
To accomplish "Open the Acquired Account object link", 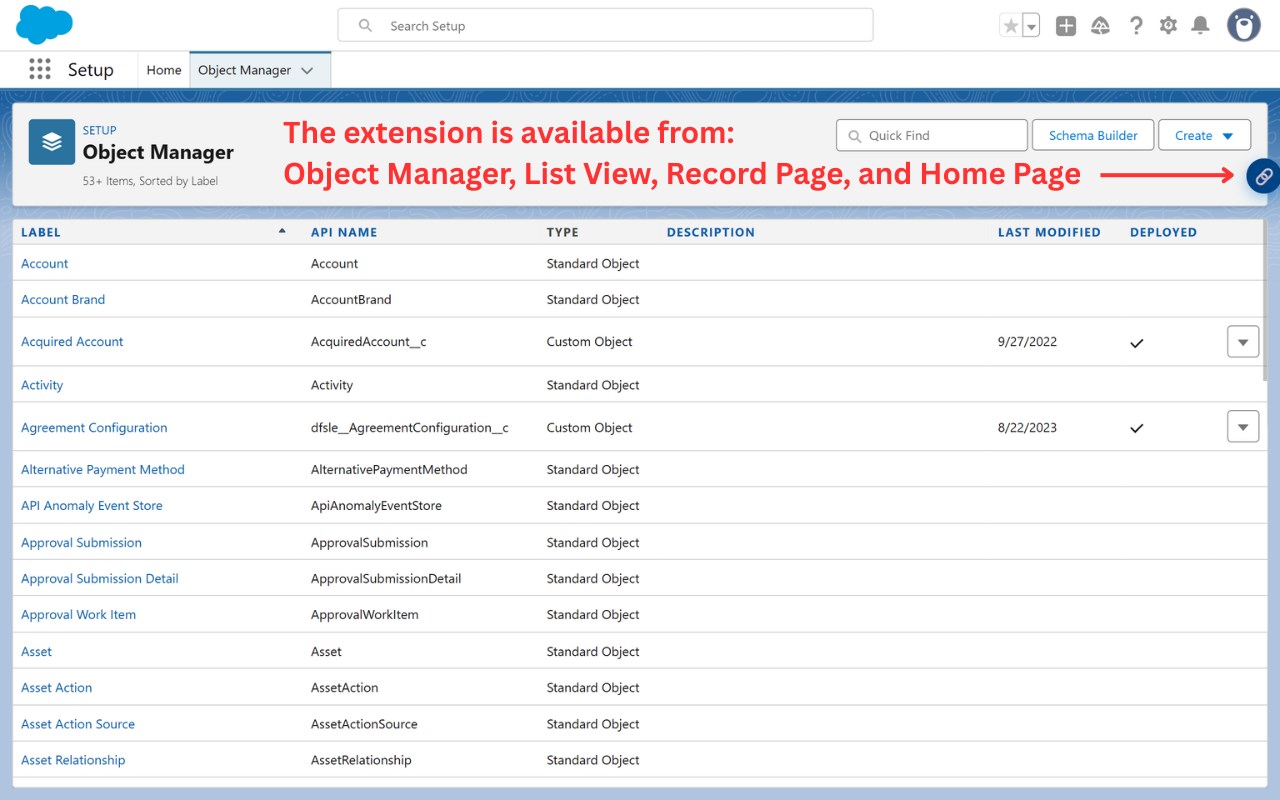I will [72, 341].
